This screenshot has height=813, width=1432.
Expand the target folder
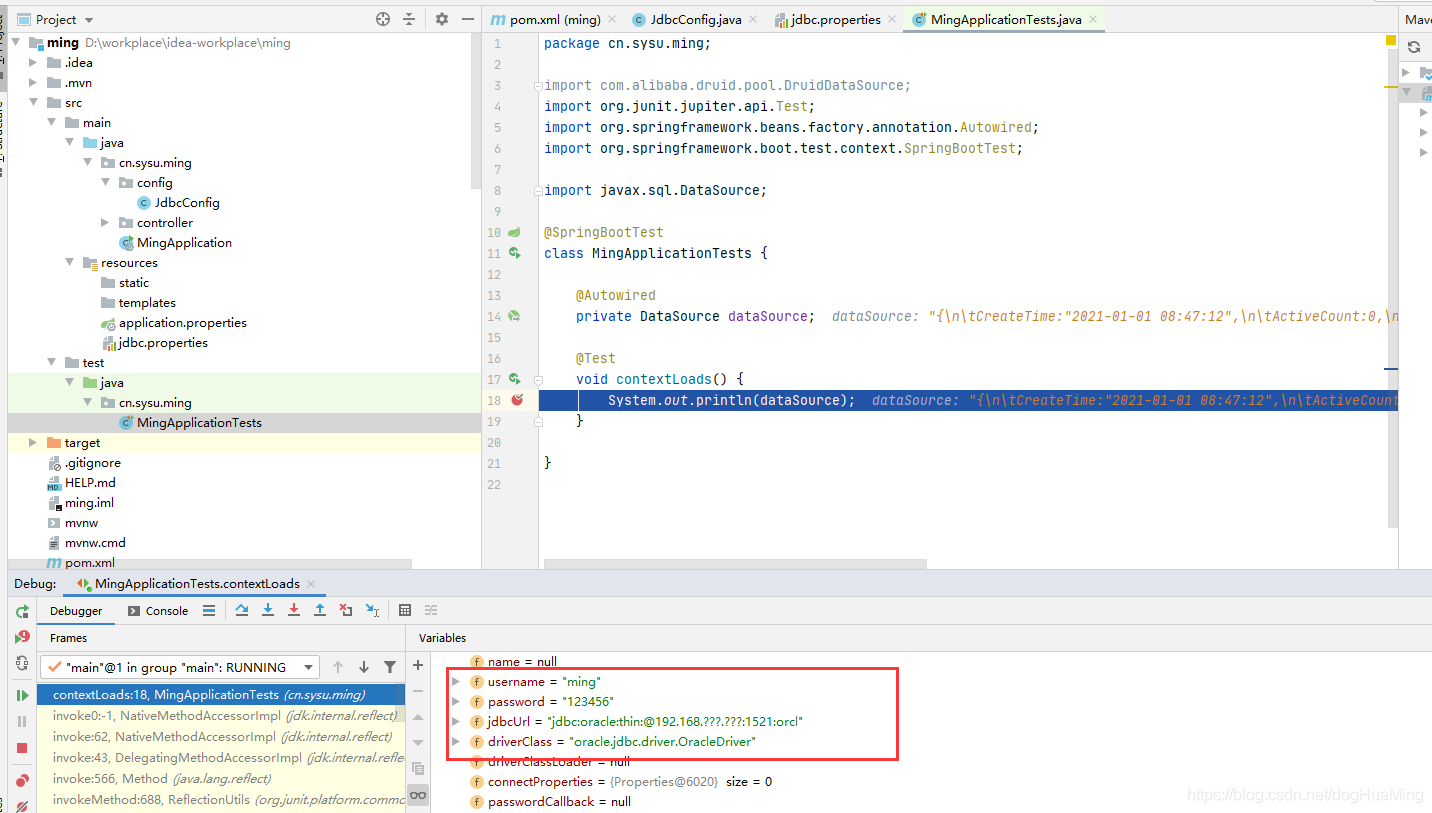coord(34,443)
